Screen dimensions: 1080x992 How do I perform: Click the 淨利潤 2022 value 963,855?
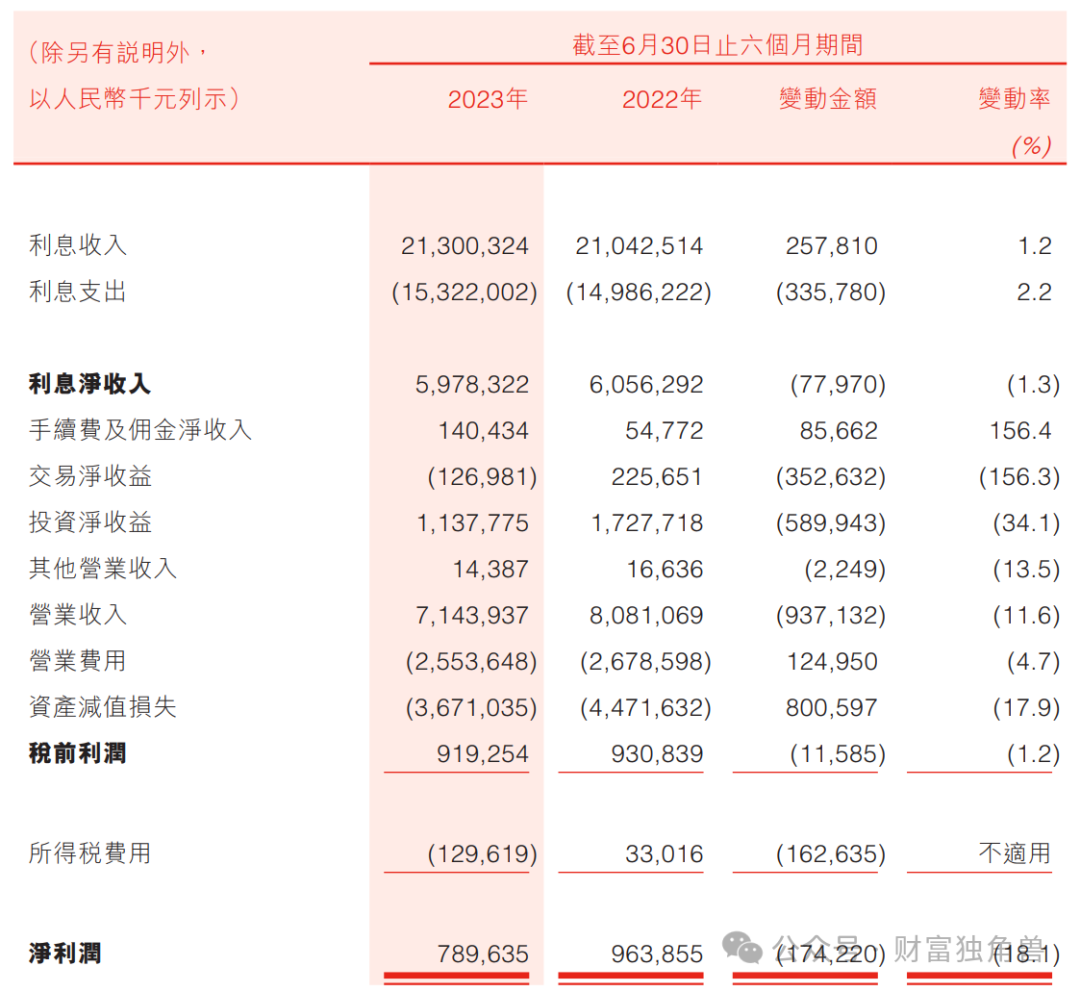(x=657, y=954)
